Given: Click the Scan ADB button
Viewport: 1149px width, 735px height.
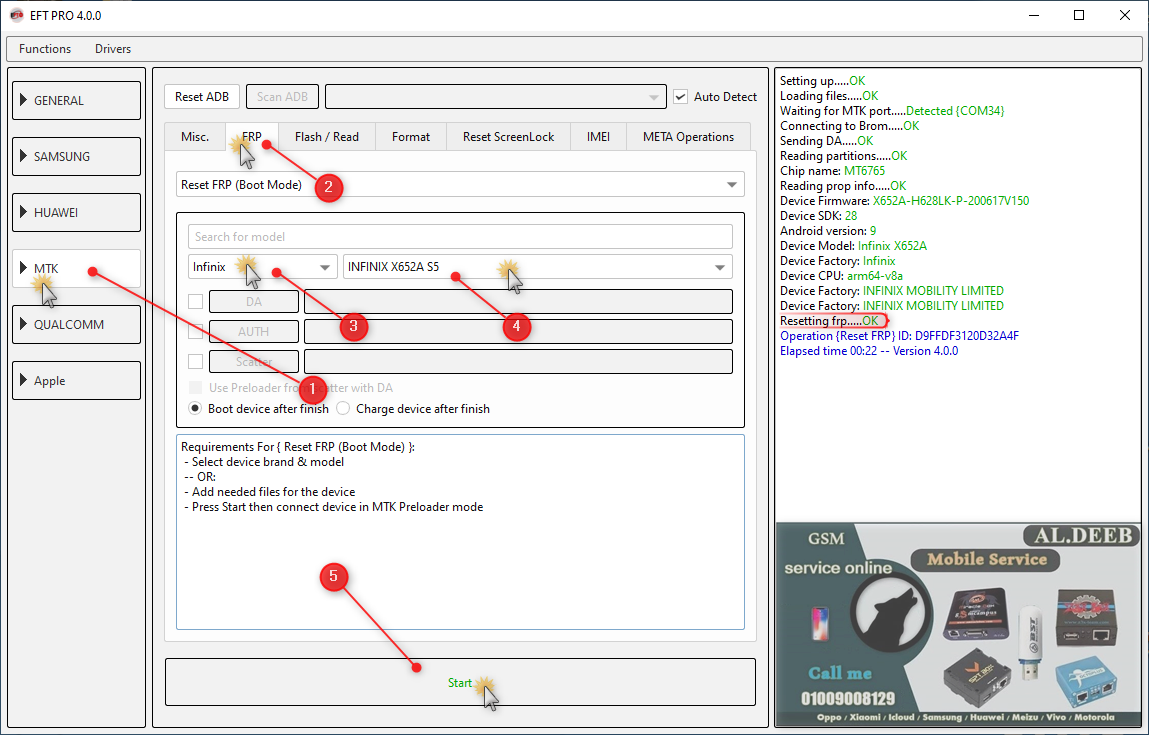Looking at the screenshot, I should 282,97.
